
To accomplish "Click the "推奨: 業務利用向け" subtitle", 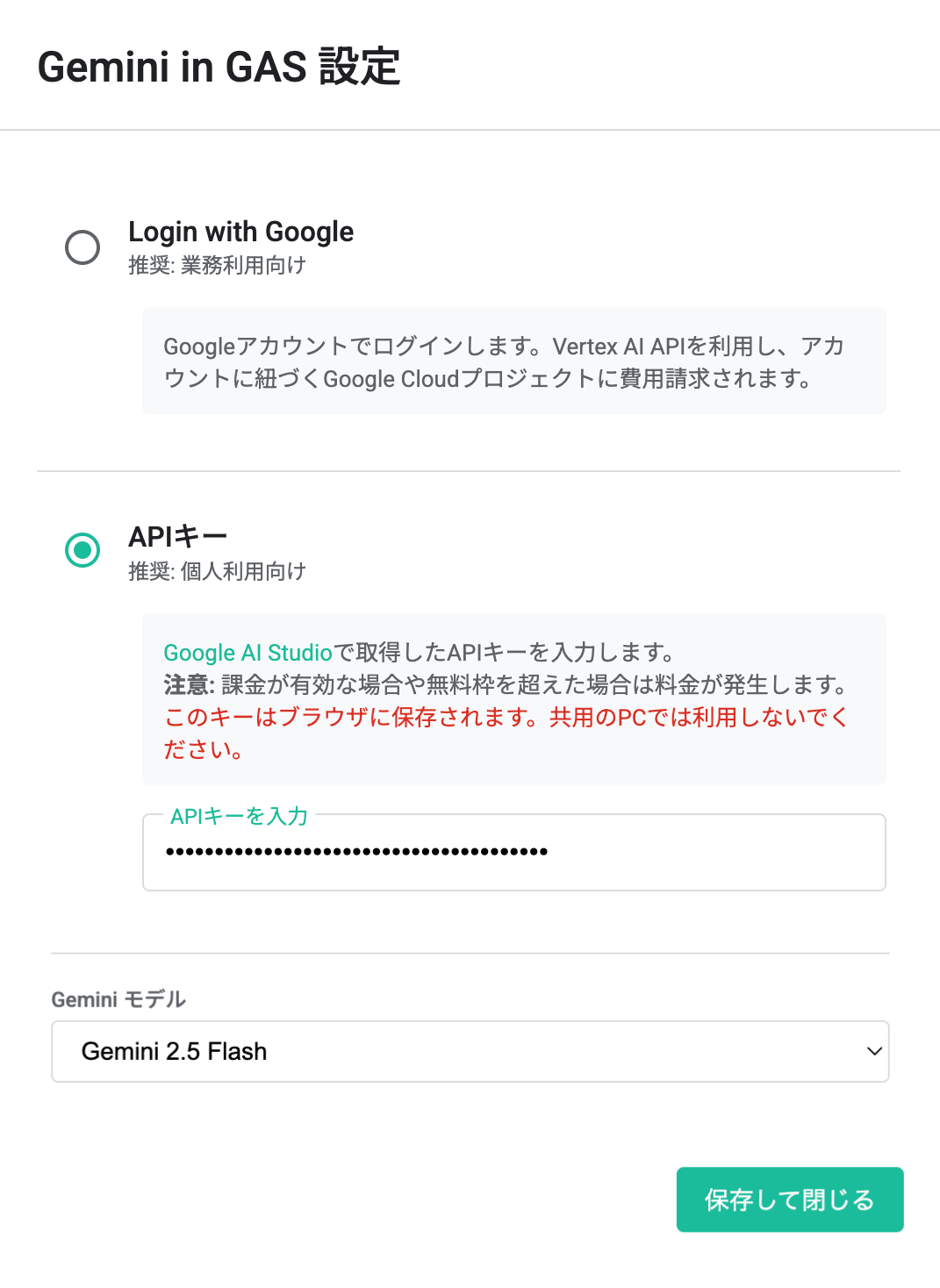I will click(217, 265).
